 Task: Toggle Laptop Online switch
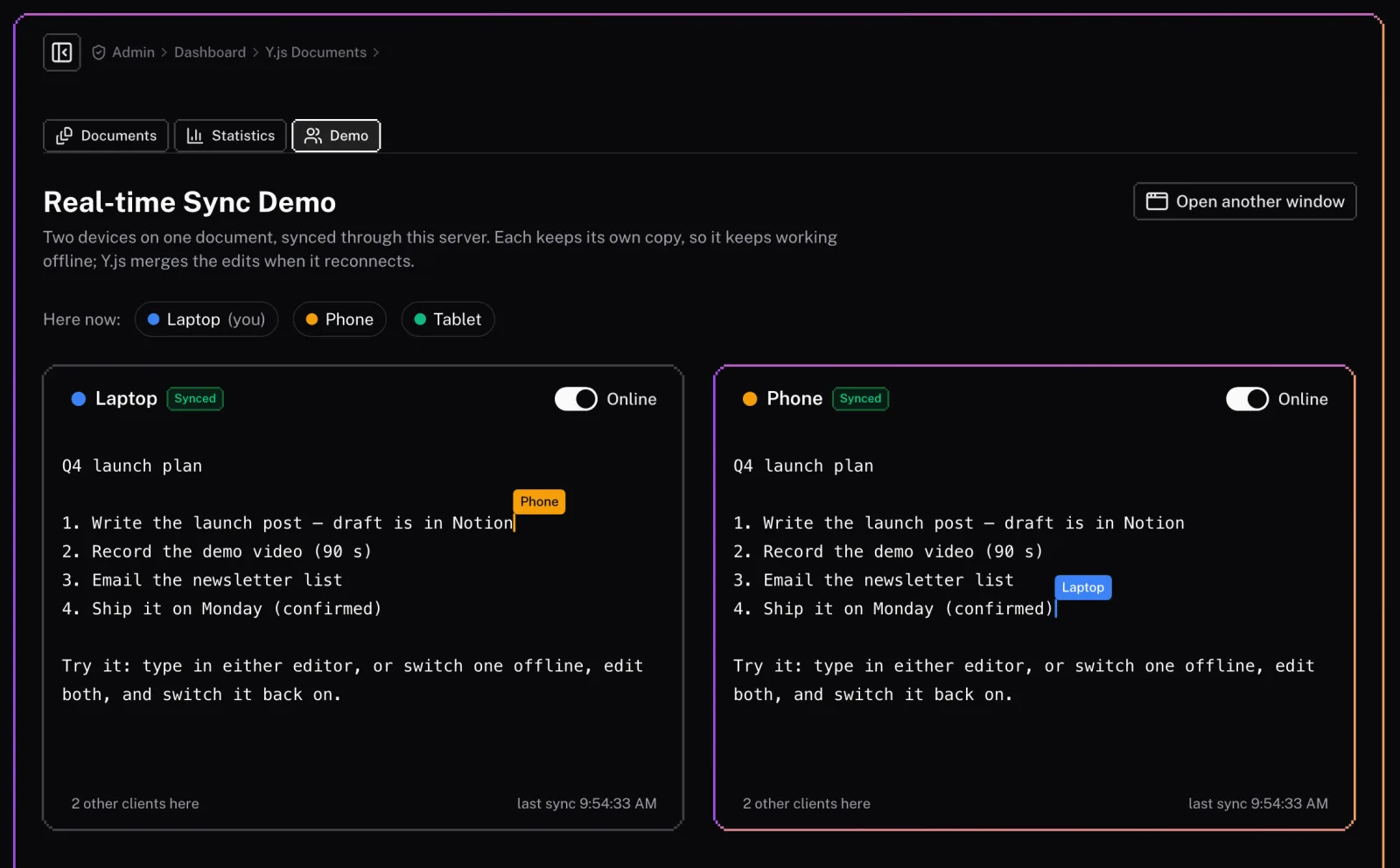[576, 399]
